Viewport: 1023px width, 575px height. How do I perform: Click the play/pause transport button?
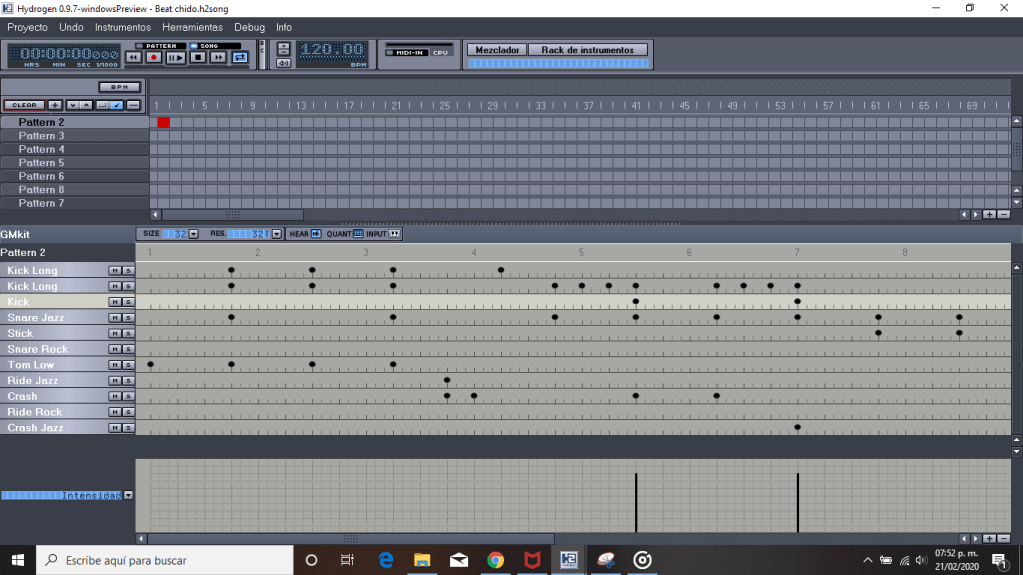pyautogui.click(x=175, y=58)
